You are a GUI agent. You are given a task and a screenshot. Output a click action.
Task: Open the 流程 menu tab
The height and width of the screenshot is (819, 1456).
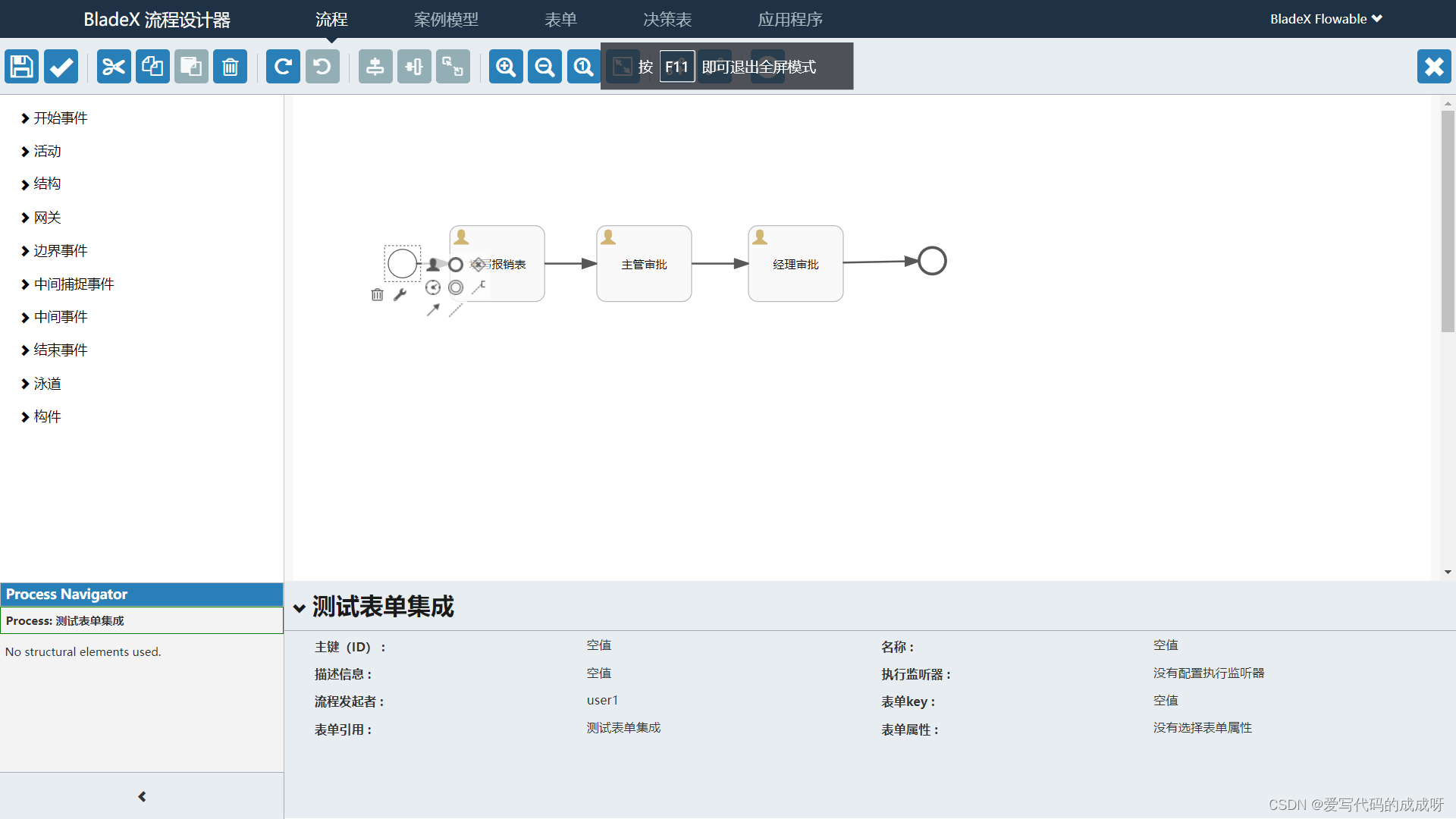(330, 18)
